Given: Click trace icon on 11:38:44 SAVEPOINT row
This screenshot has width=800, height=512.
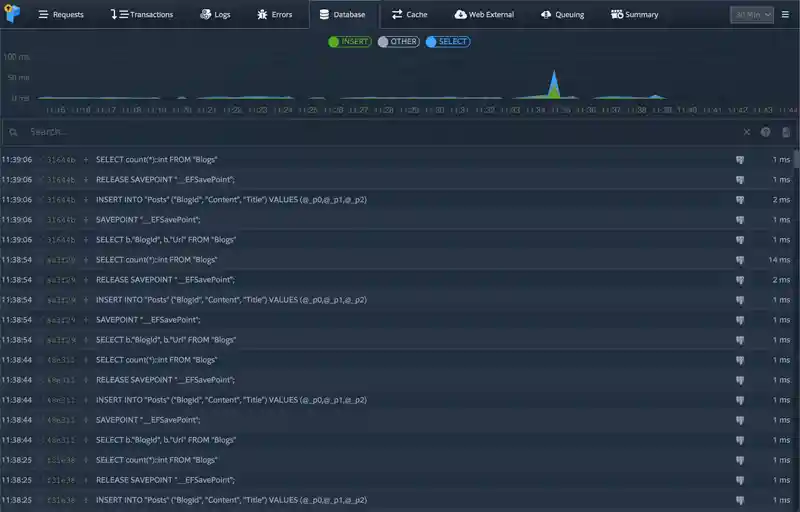Looking at the screenshot, I should pyautogui.click(x=740, y=420).
